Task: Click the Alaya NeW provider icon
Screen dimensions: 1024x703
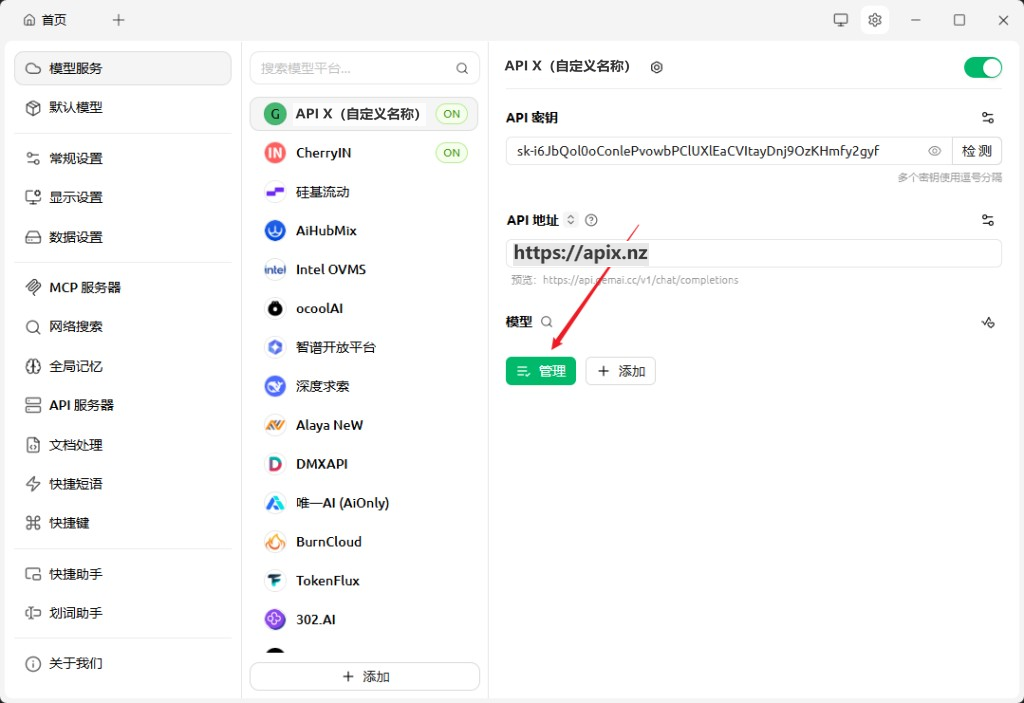Action: (275, 425)
